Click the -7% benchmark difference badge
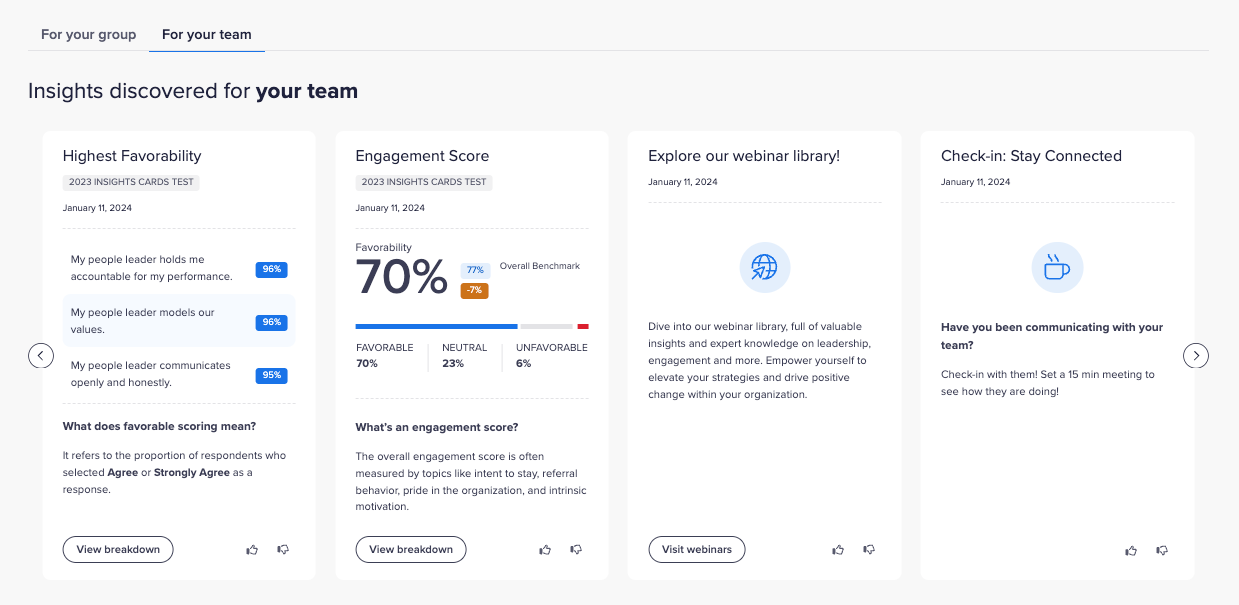The image size is (1239, 605). (x=474, y=290)
